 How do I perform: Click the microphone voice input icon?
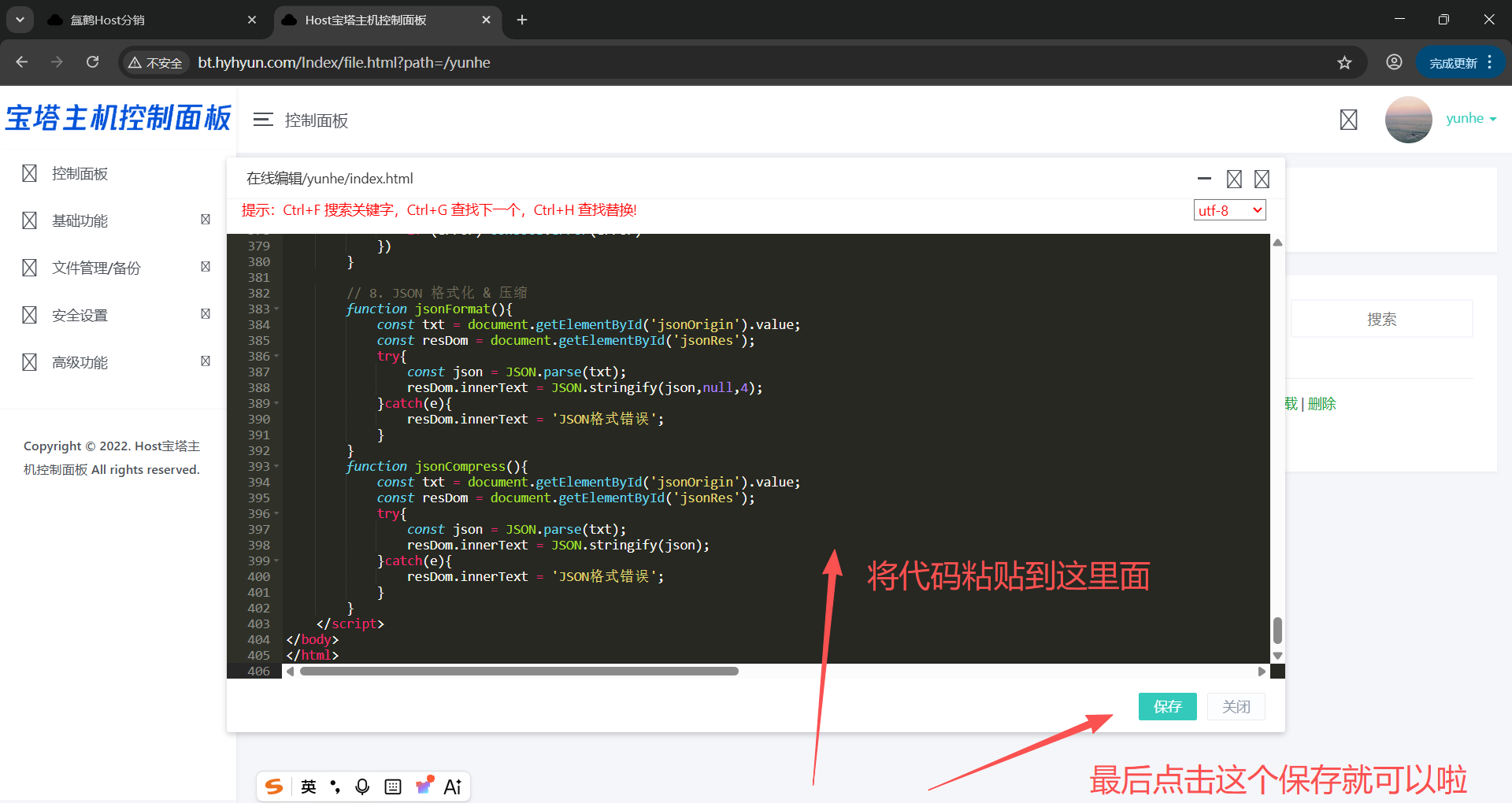point(362,786)
